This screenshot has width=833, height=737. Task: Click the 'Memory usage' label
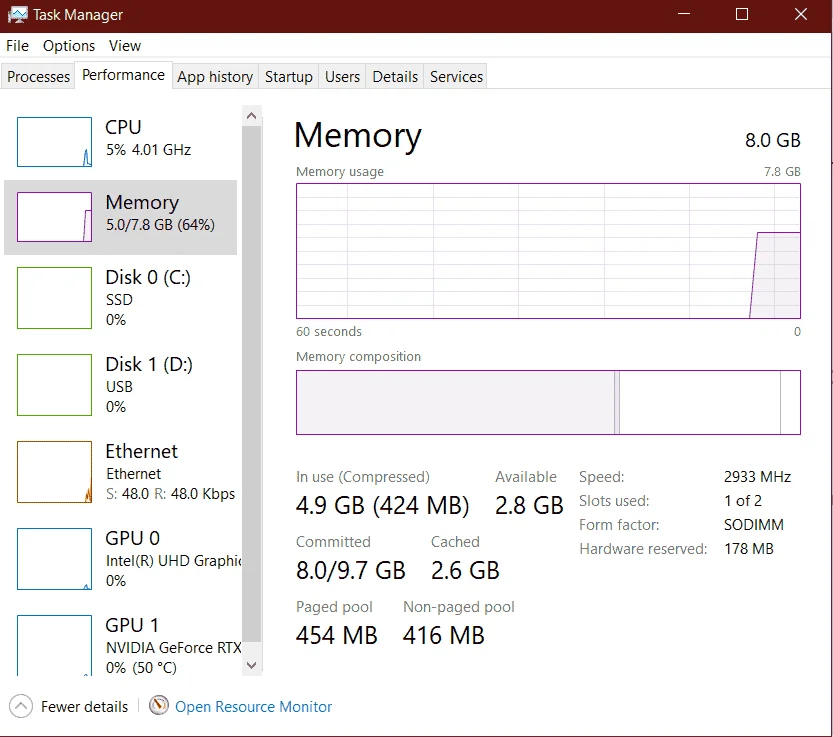(x=340, y=172)
